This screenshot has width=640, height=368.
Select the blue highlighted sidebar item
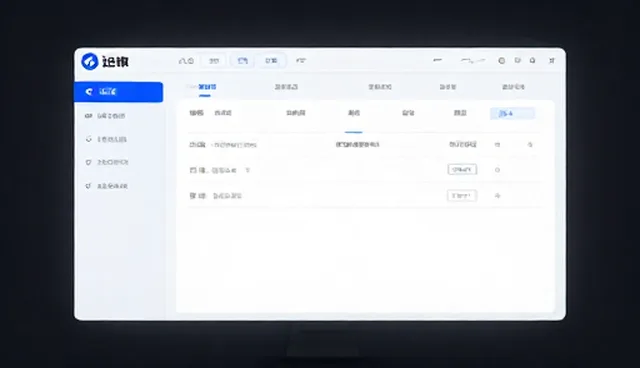118,92
